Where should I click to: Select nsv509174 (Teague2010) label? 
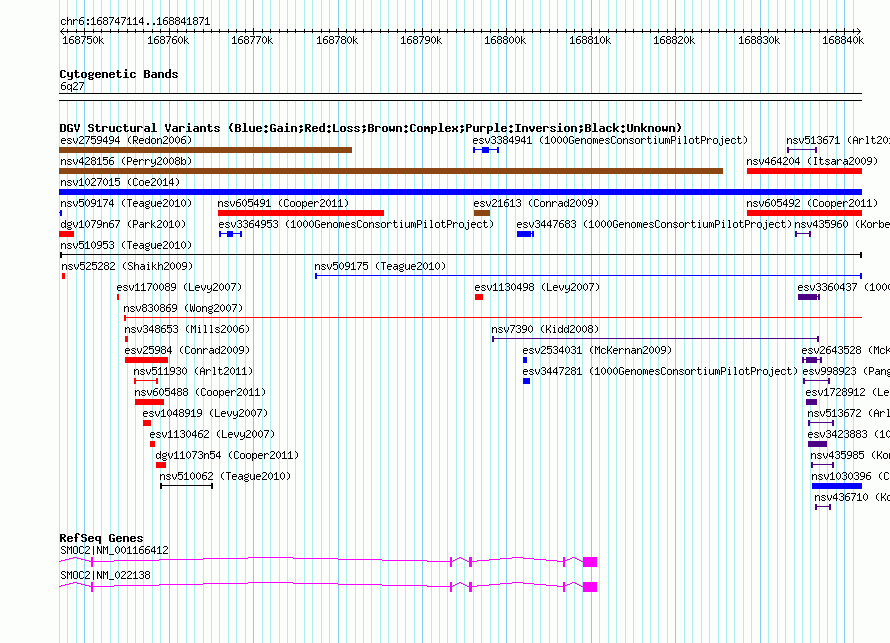click(x=126, y=203)
